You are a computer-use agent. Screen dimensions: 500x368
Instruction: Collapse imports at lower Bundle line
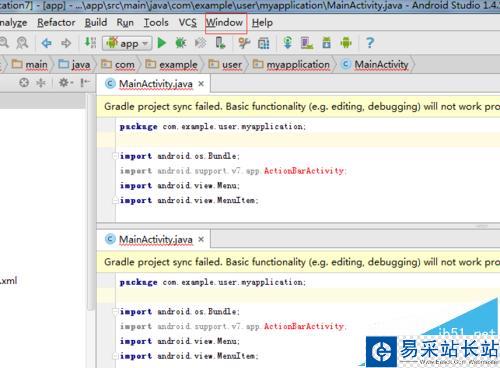click(115, 311)
